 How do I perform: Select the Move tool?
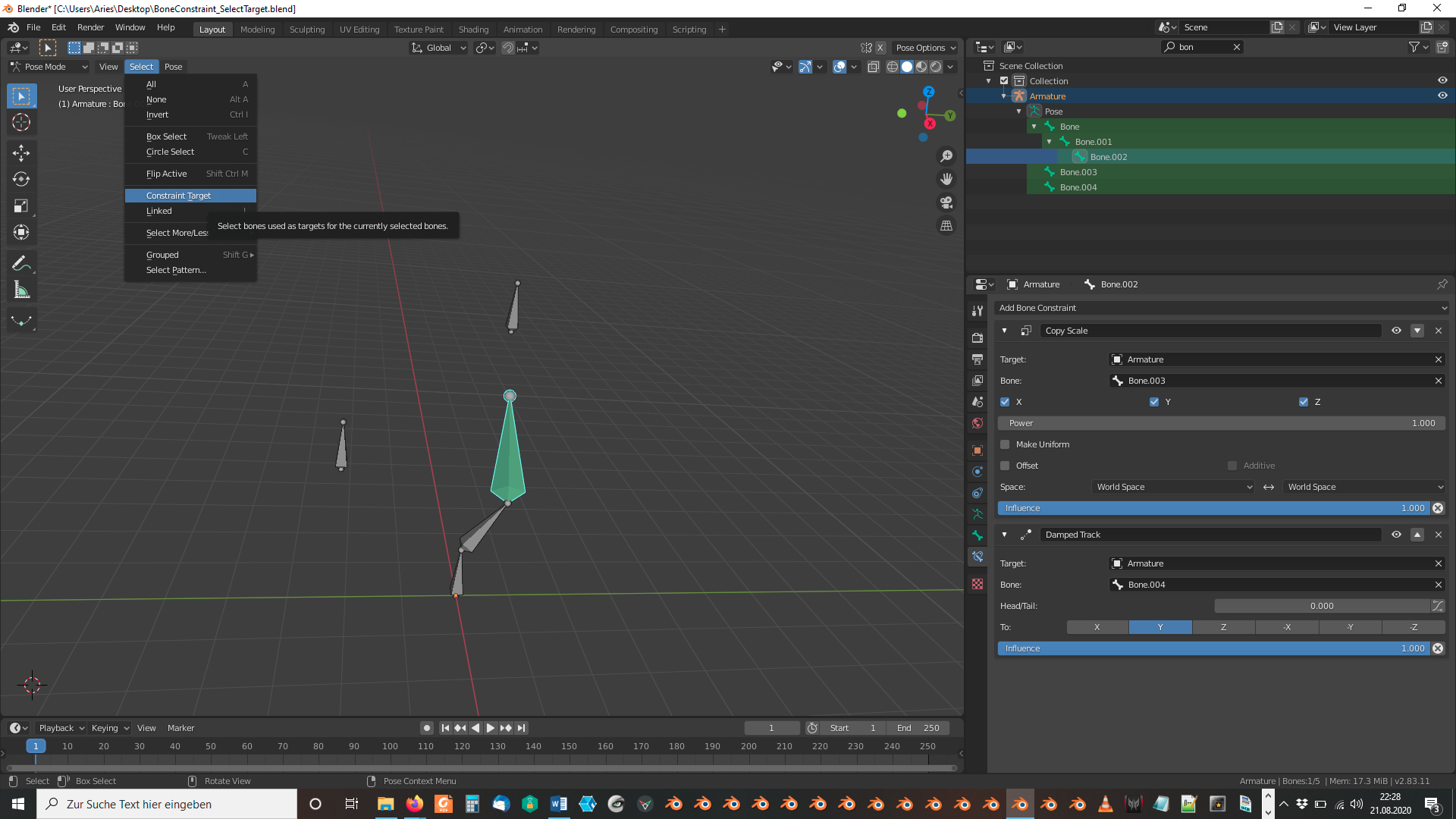coord(21,153)
